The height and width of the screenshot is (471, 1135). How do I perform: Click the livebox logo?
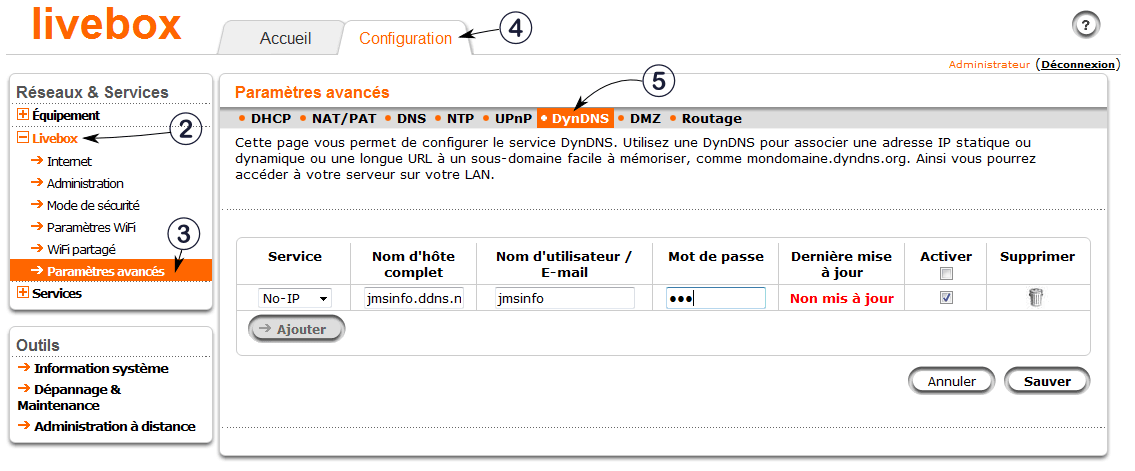click(106, 24)
